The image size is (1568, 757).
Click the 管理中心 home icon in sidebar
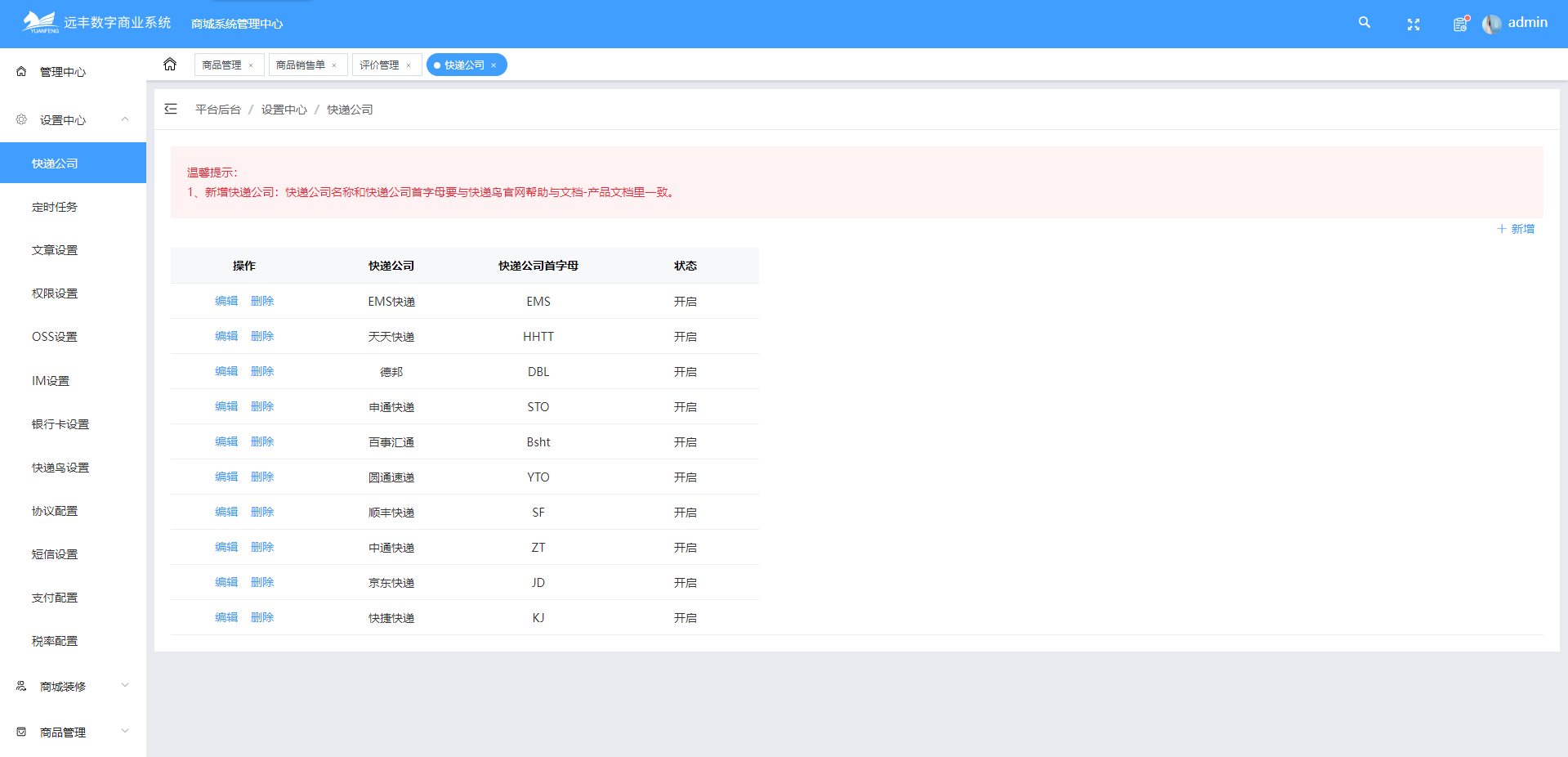(21, 72)
